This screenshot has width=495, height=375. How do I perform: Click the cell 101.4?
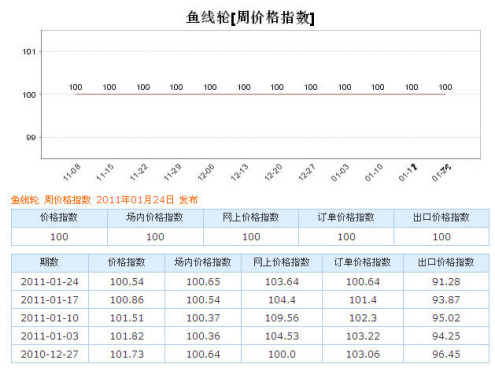click(363, 300)
